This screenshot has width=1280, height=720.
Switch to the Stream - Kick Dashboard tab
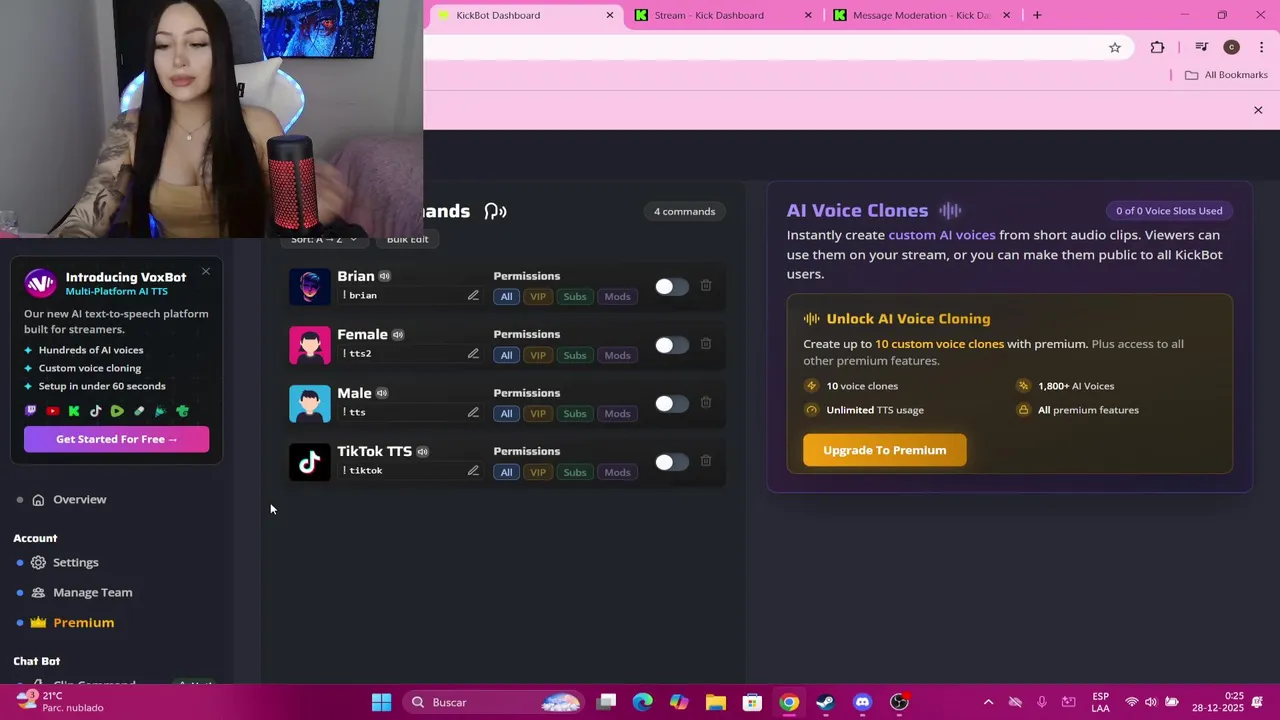(x=724, y=15)
